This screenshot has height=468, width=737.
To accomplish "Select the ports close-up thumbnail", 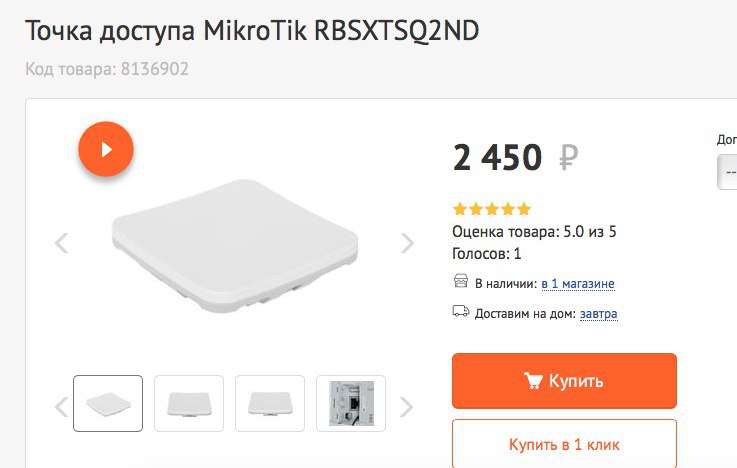I will pyautogui.click(x=351, y=403).
